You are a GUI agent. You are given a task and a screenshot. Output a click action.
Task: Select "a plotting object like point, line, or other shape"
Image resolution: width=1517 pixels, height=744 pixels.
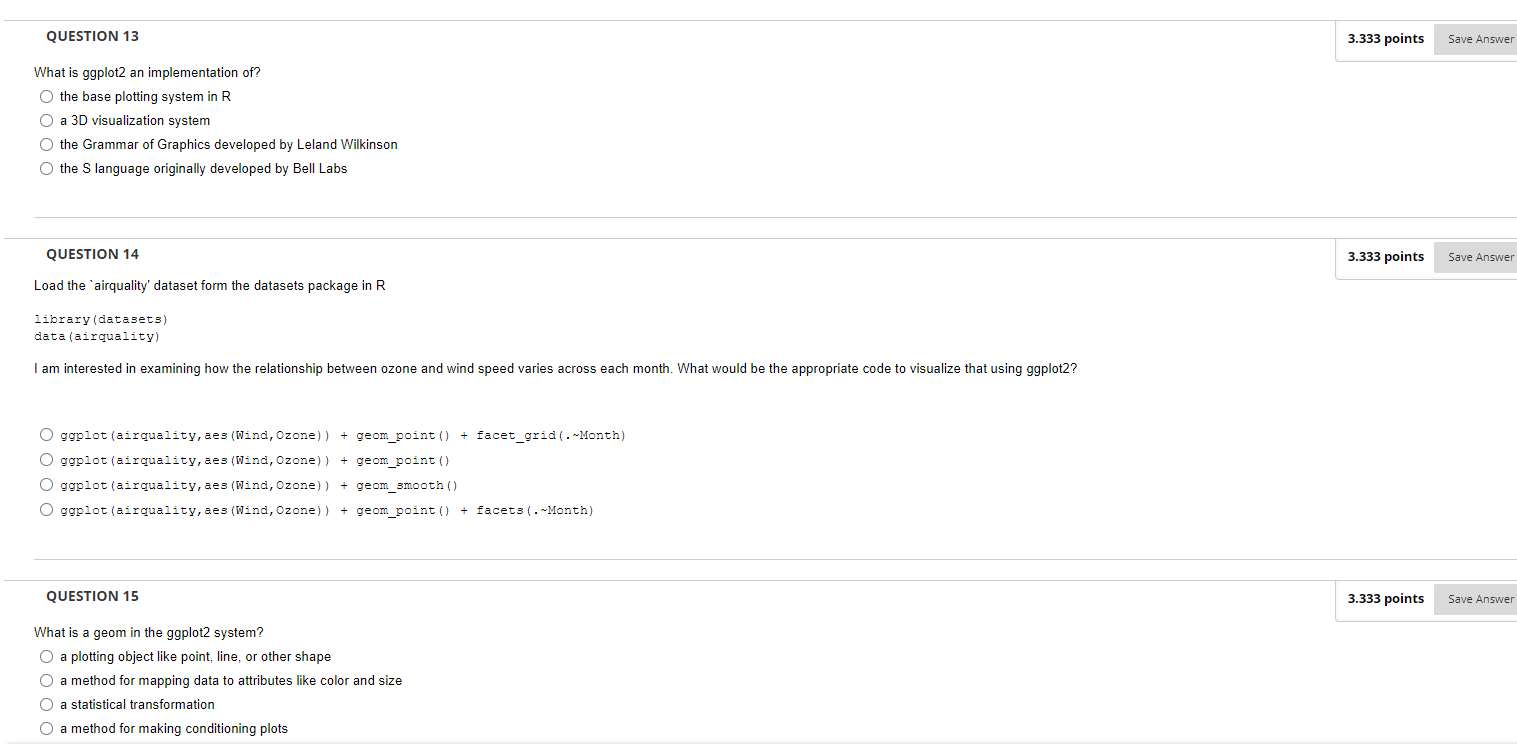[46, 656]
